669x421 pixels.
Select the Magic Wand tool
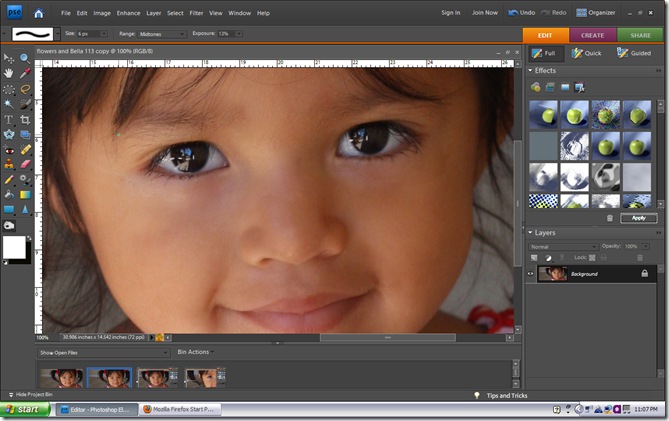pyautogui.click(x=9, y=104)
